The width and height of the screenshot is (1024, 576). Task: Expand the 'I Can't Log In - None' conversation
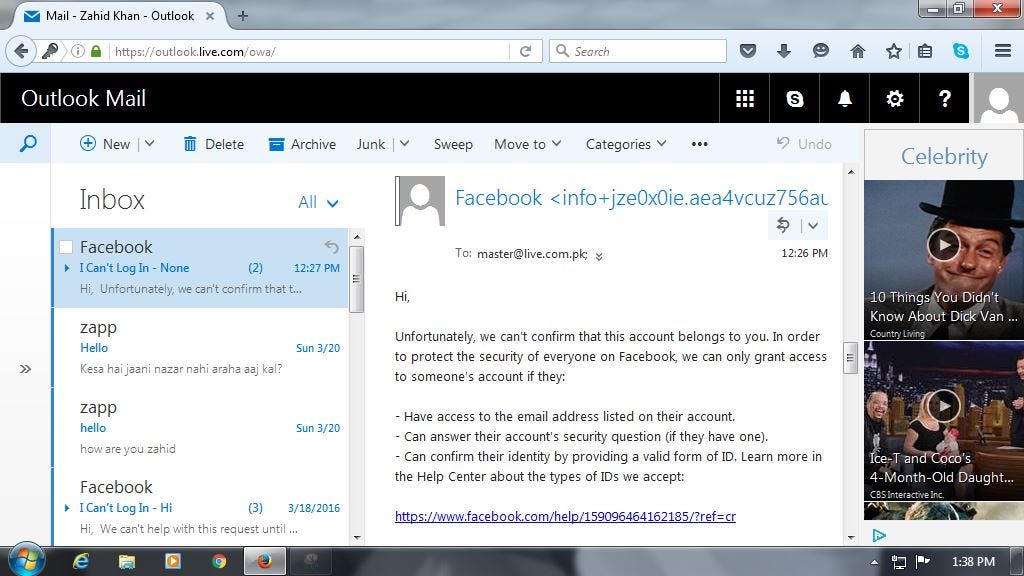67,268
